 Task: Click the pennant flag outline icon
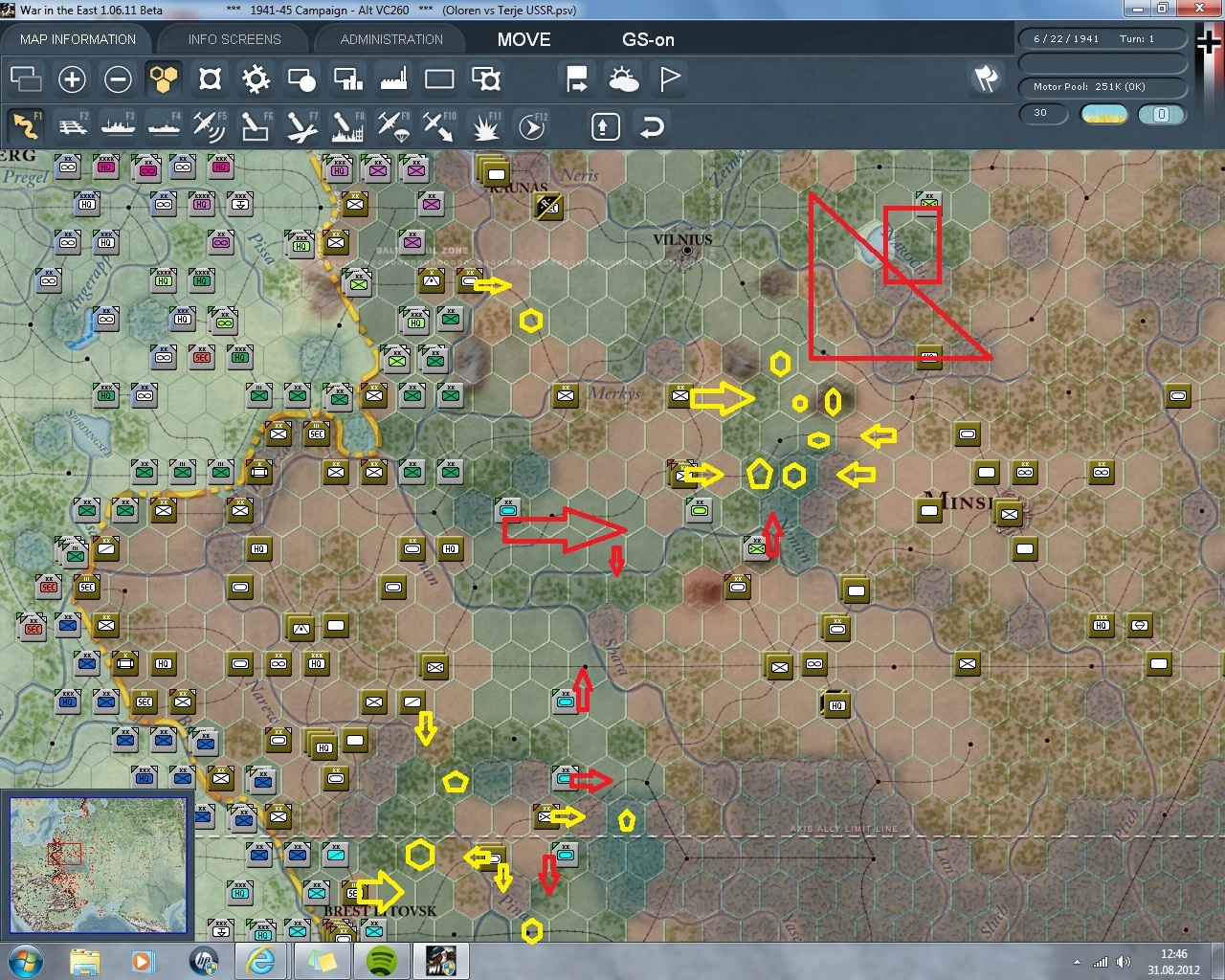click(x=669, y=79)
